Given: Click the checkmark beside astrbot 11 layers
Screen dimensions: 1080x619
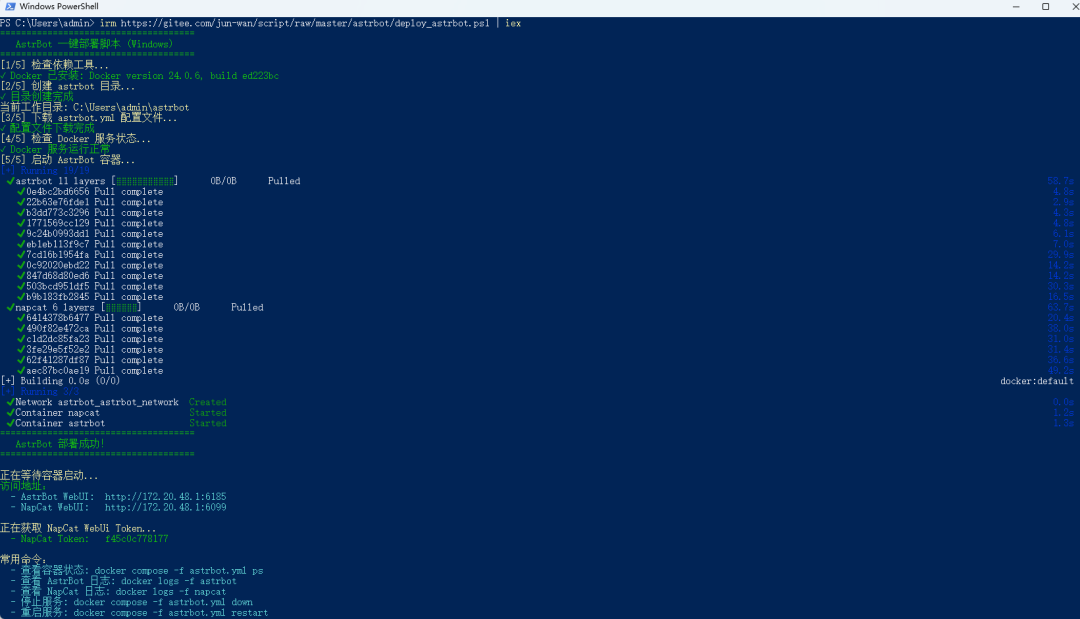Looking at the screenshot, I should click(10, 181).
